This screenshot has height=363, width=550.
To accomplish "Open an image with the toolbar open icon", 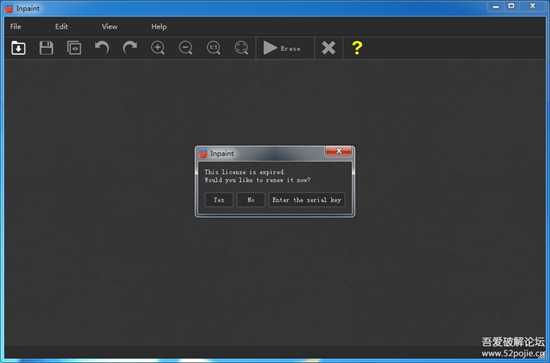I will 18,48.
